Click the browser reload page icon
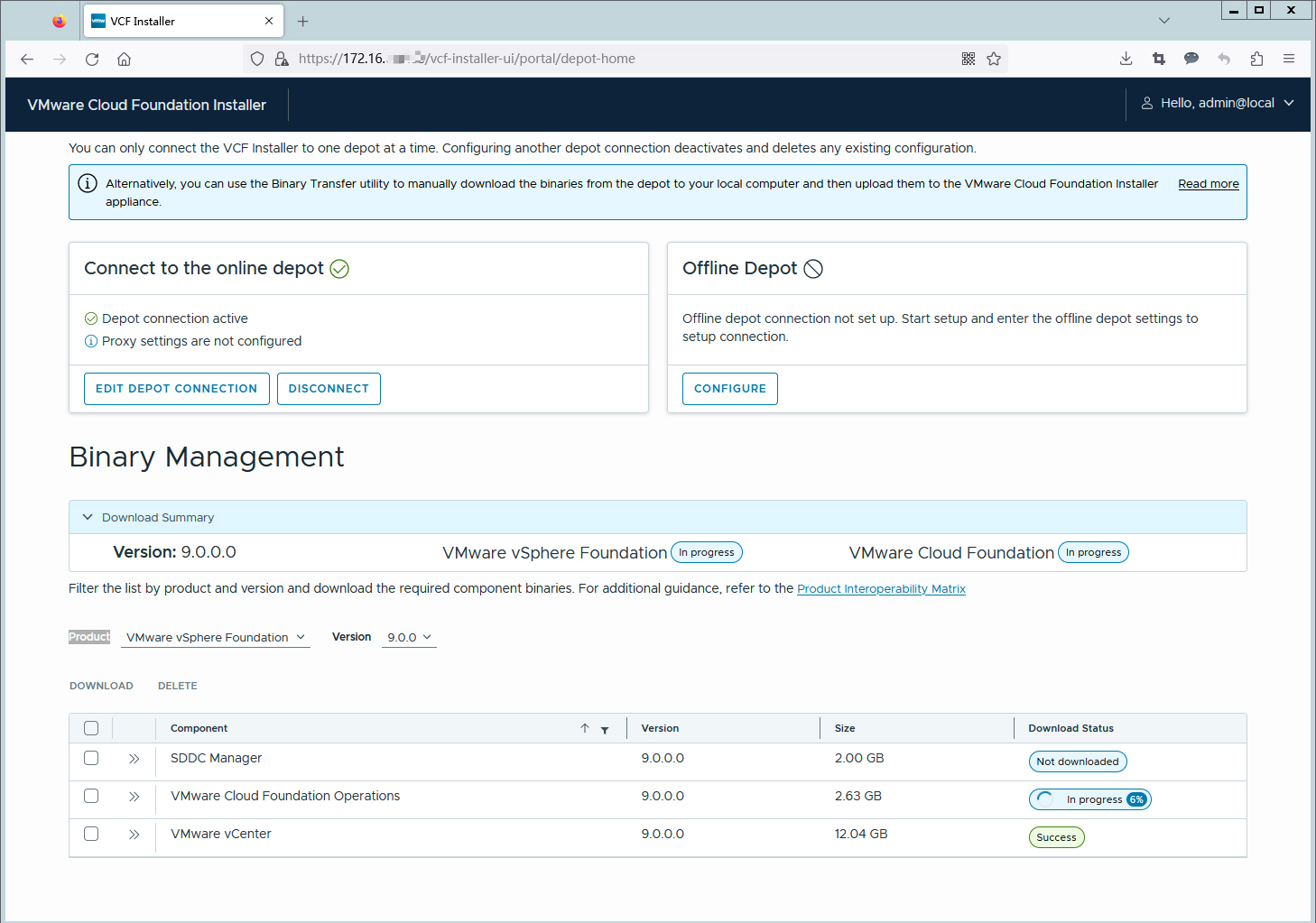1316x923 pixels. point(92,60)
